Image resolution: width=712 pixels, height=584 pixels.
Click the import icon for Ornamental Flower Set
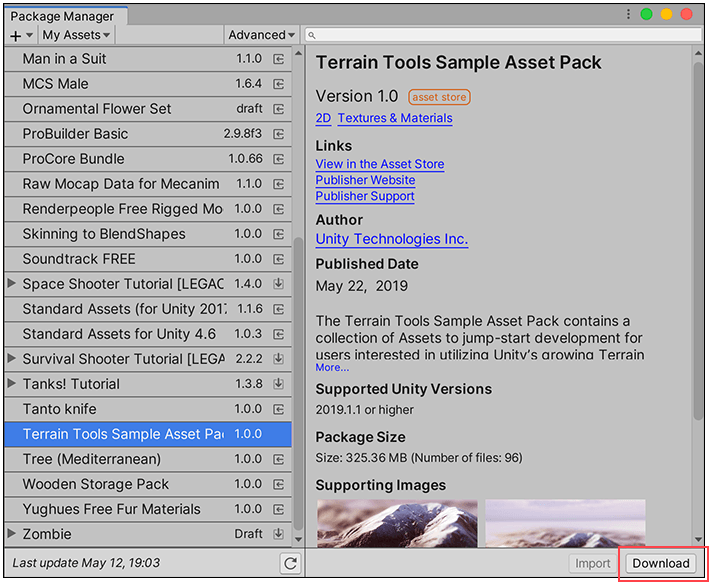coord(278,109)
